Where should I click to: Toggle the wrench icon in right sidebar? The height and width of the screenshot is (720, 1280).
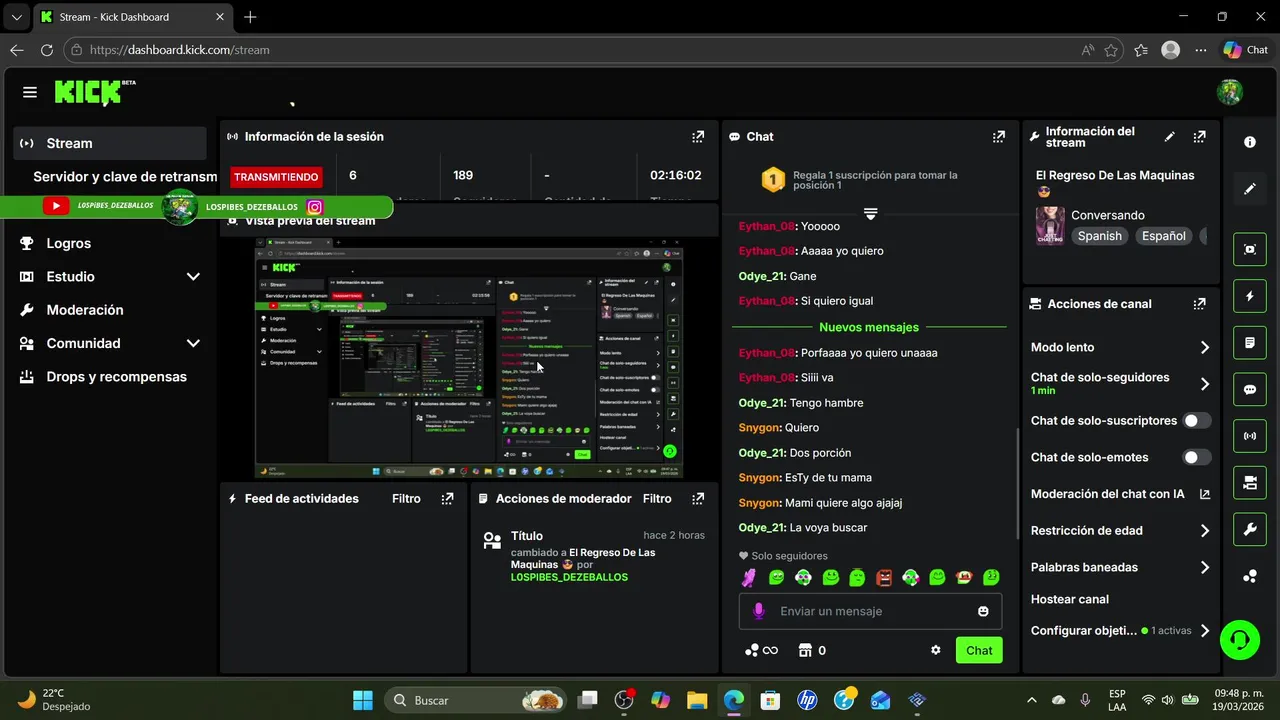[x=1250, y=529]
